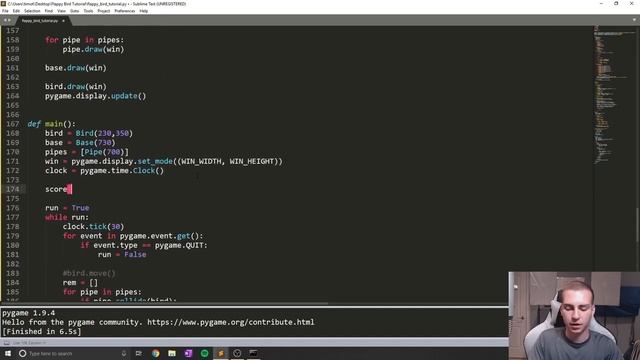Open the Edit menu

pyautogui.click(x=16, y=11)
